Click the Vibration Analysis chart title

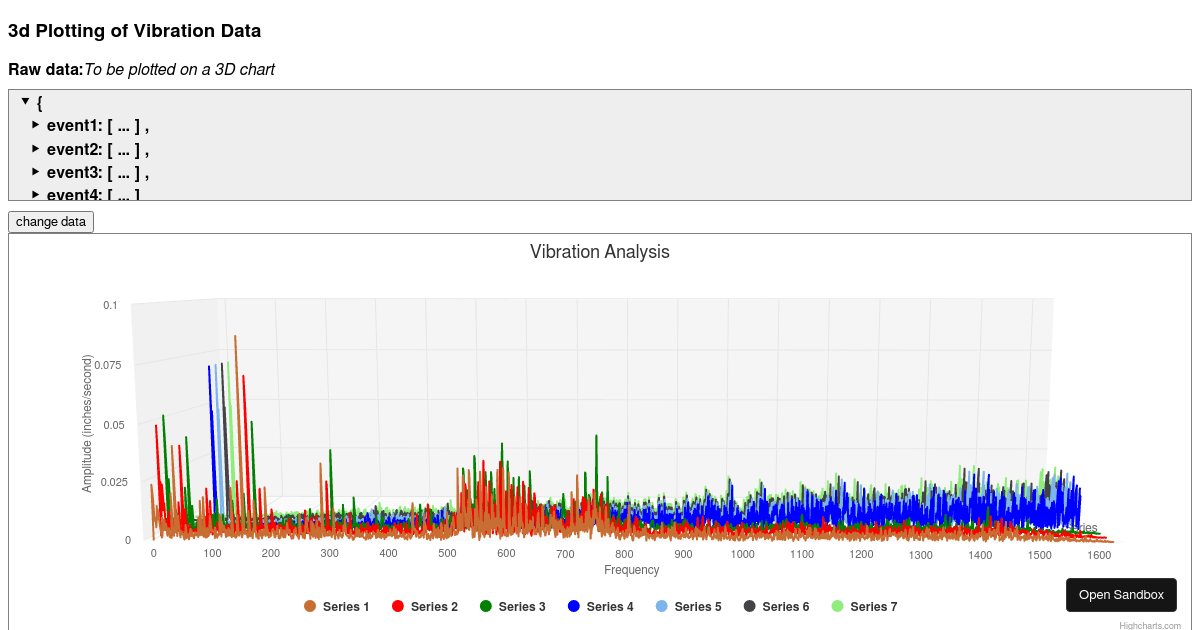coord(599,252)
